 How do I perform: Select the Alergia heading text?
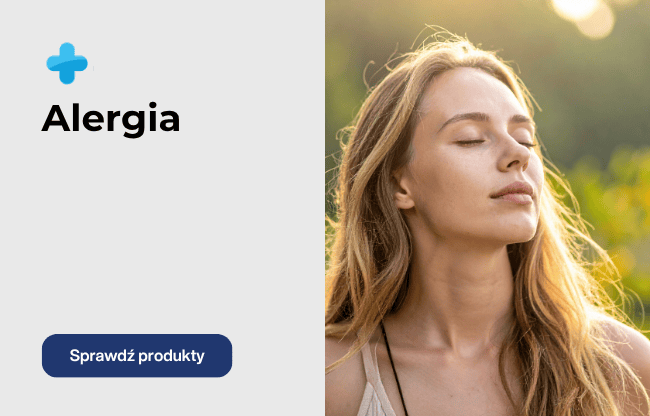(111, 119)
